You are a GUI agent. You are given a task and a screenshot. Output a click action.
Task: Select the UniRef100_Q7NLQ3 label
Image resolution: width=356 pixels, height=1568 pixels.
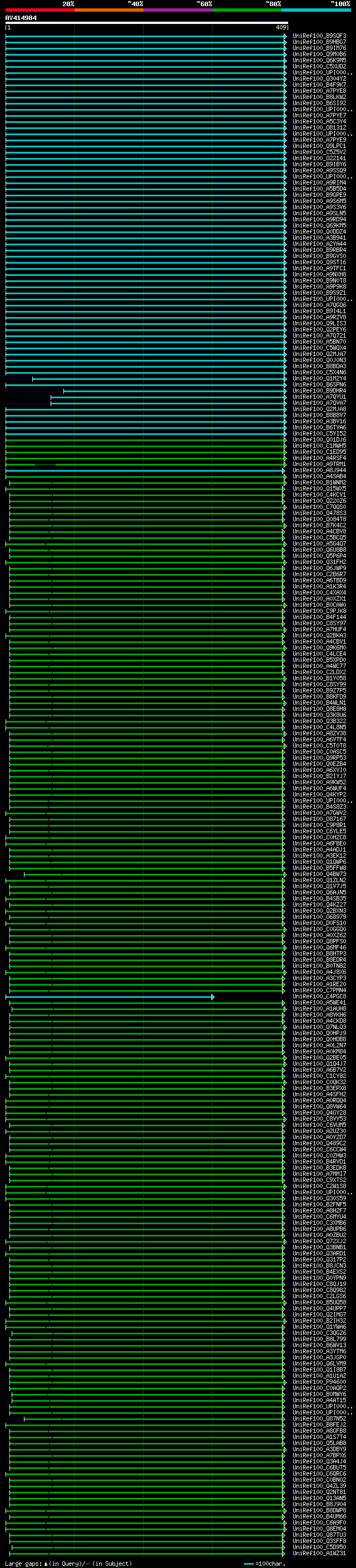(319, 1027)
